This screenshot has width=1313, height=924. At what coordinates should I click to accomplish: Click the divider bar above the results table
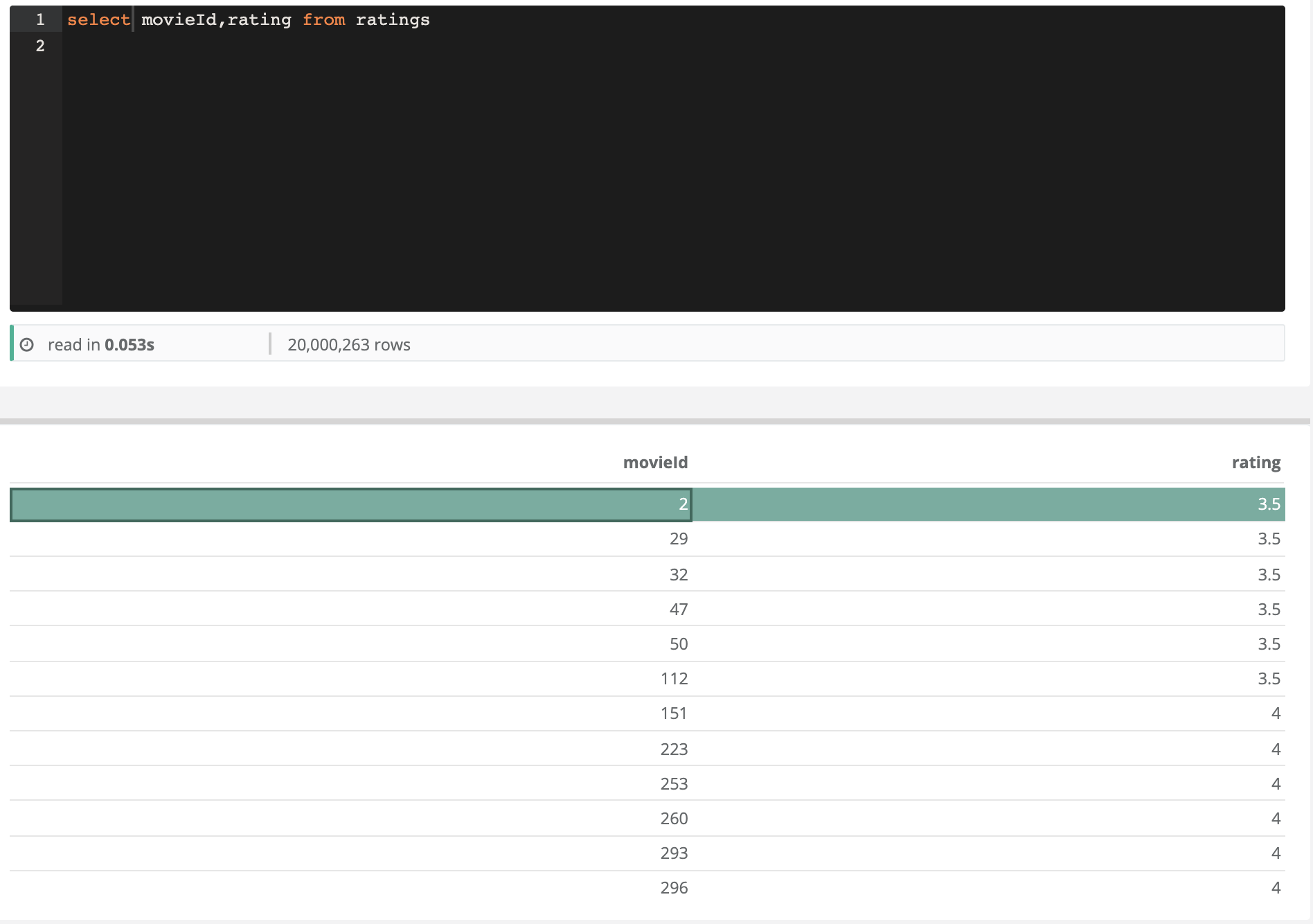pyautogui.click(x=655, y=421)
